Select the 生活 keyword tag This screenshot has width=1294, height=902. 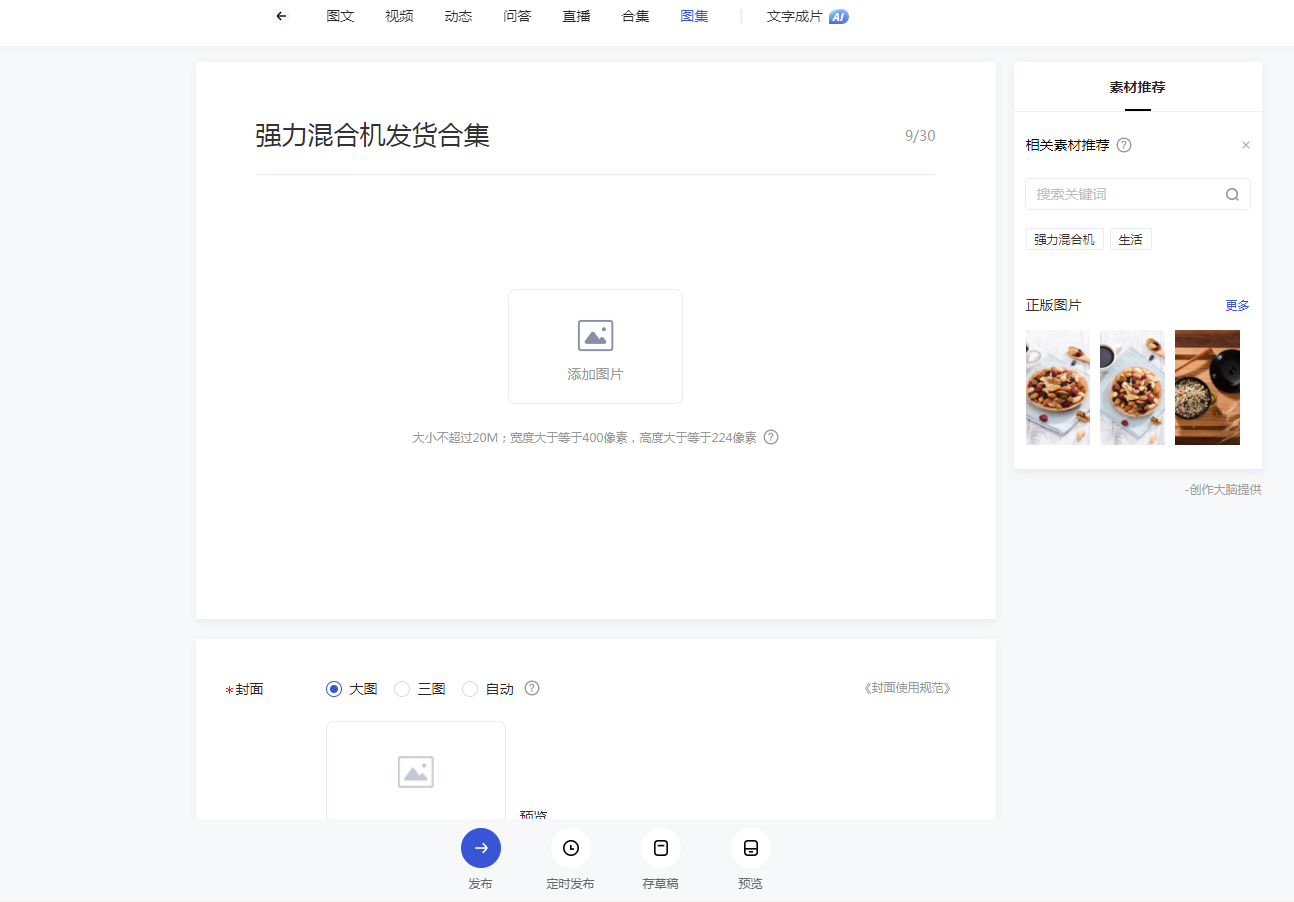point(1130,239)
